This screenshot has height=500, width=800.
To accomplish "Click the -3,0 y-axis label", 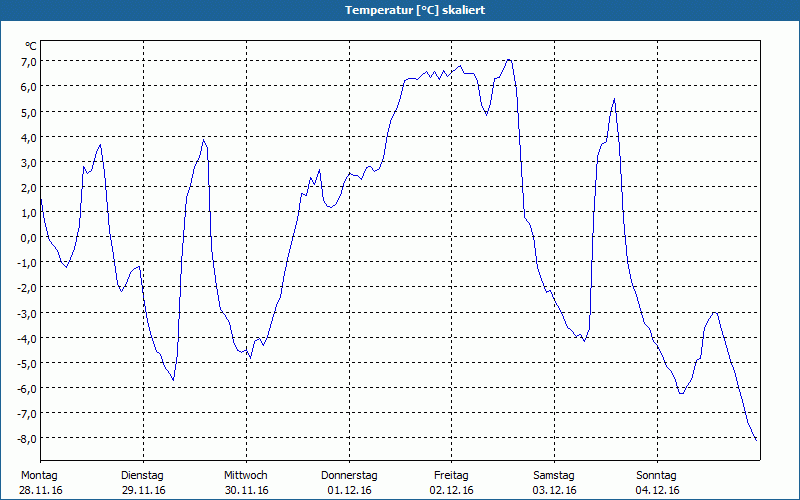I will [x=28, y=313].
